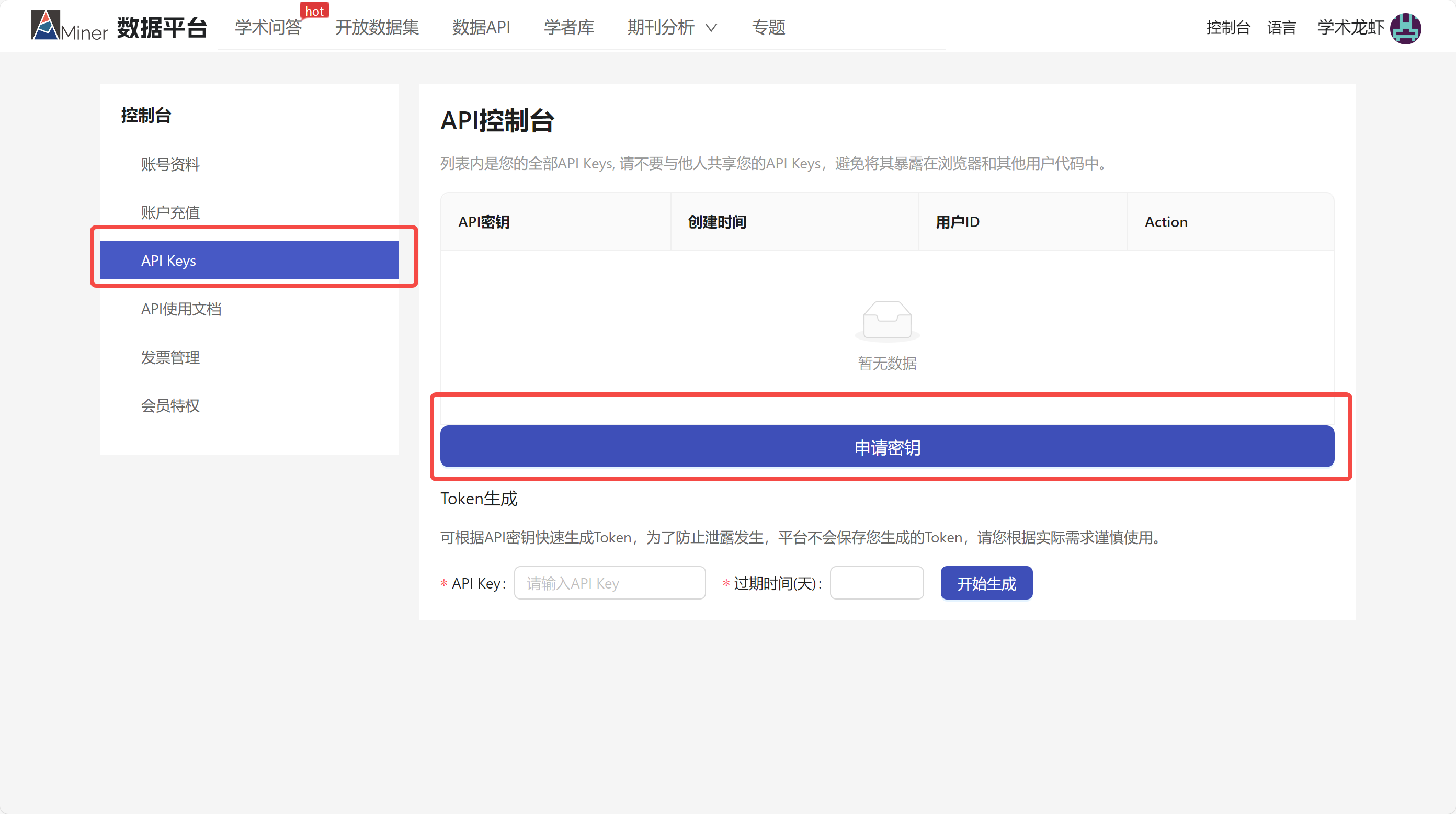Viewport: 1456px width, 814px height.
Task: Open the 语言 language menu
Action: coord(1281,28)
